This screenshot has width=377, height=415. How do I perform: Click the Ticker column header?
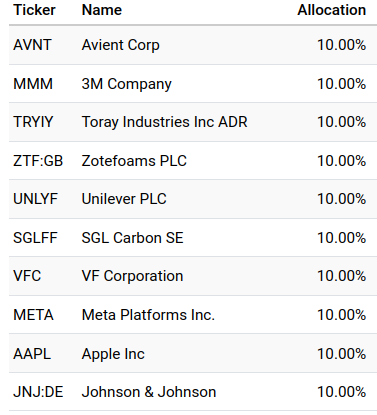coord(34,10)
